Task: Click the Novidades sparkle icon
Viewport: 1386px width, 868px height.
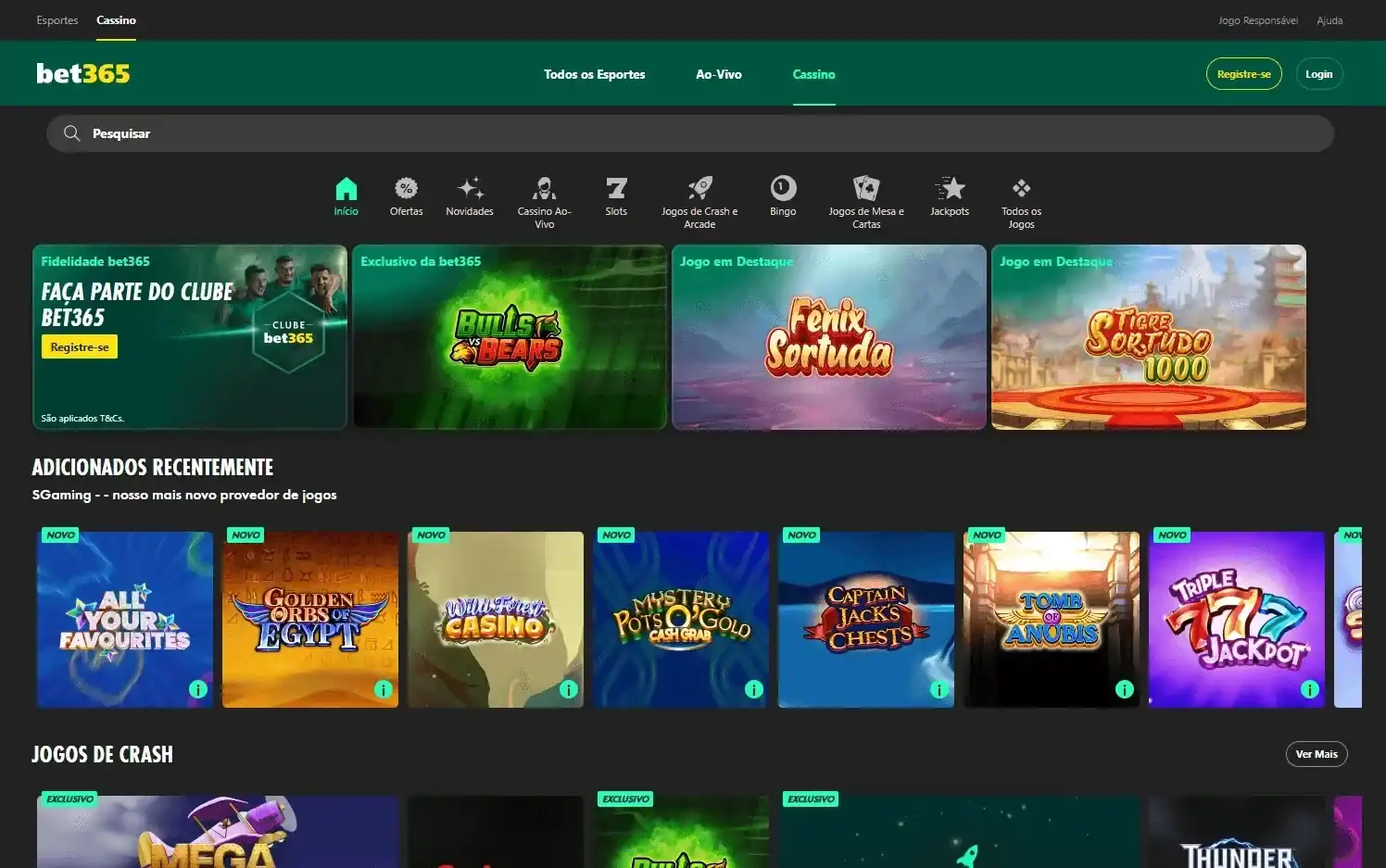Action: 470,190
